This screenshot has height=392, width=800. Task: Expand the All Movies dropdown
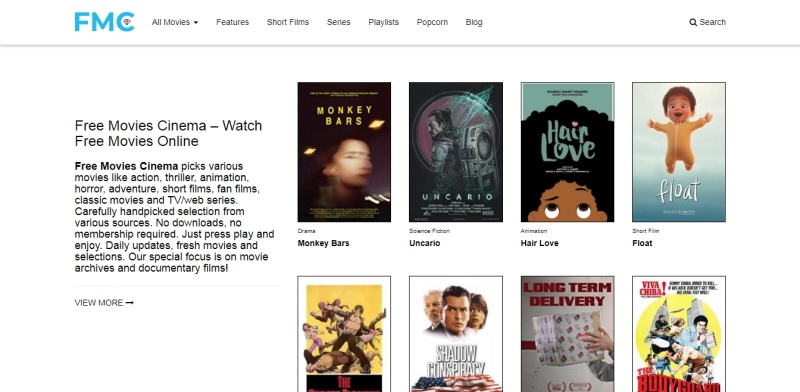(174, 22)
